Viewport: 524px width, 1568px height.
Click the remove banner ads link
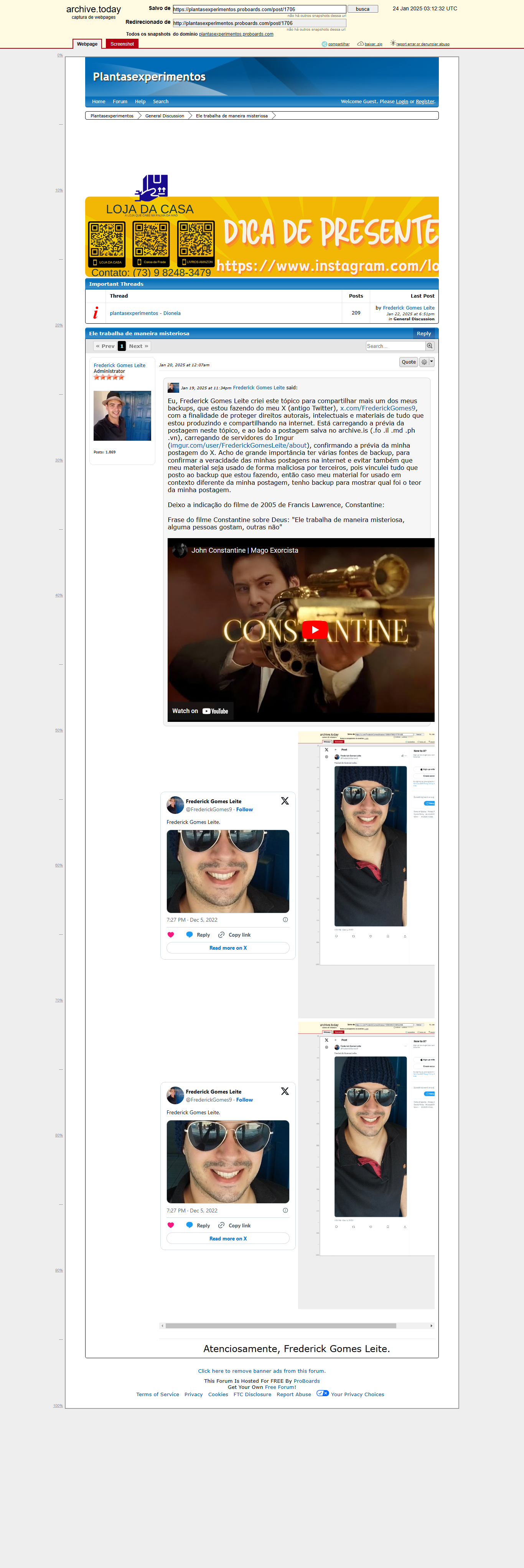tap(262, 1371)
